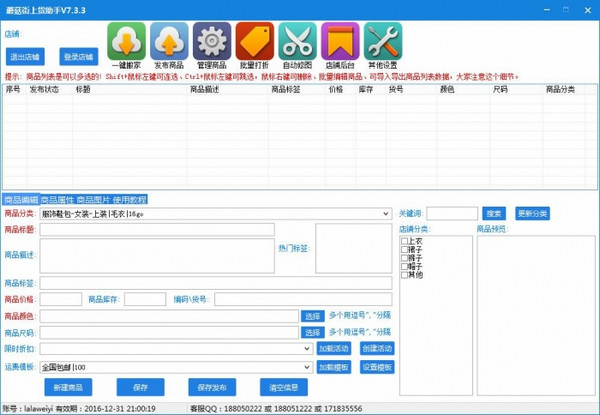
Task: Launch the 自动抠图 scissors tool
Action: [297, 42]
